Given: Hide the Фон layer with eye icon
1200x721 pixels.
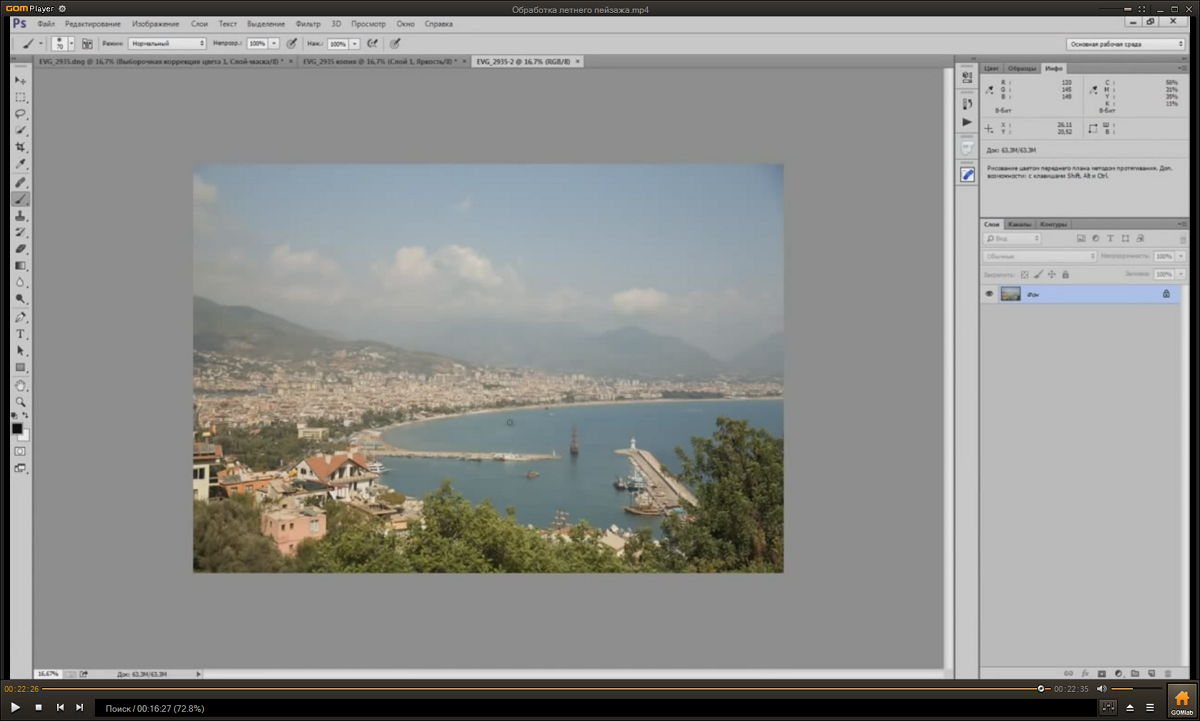Looking at the screenshot, I should (989, 294).
